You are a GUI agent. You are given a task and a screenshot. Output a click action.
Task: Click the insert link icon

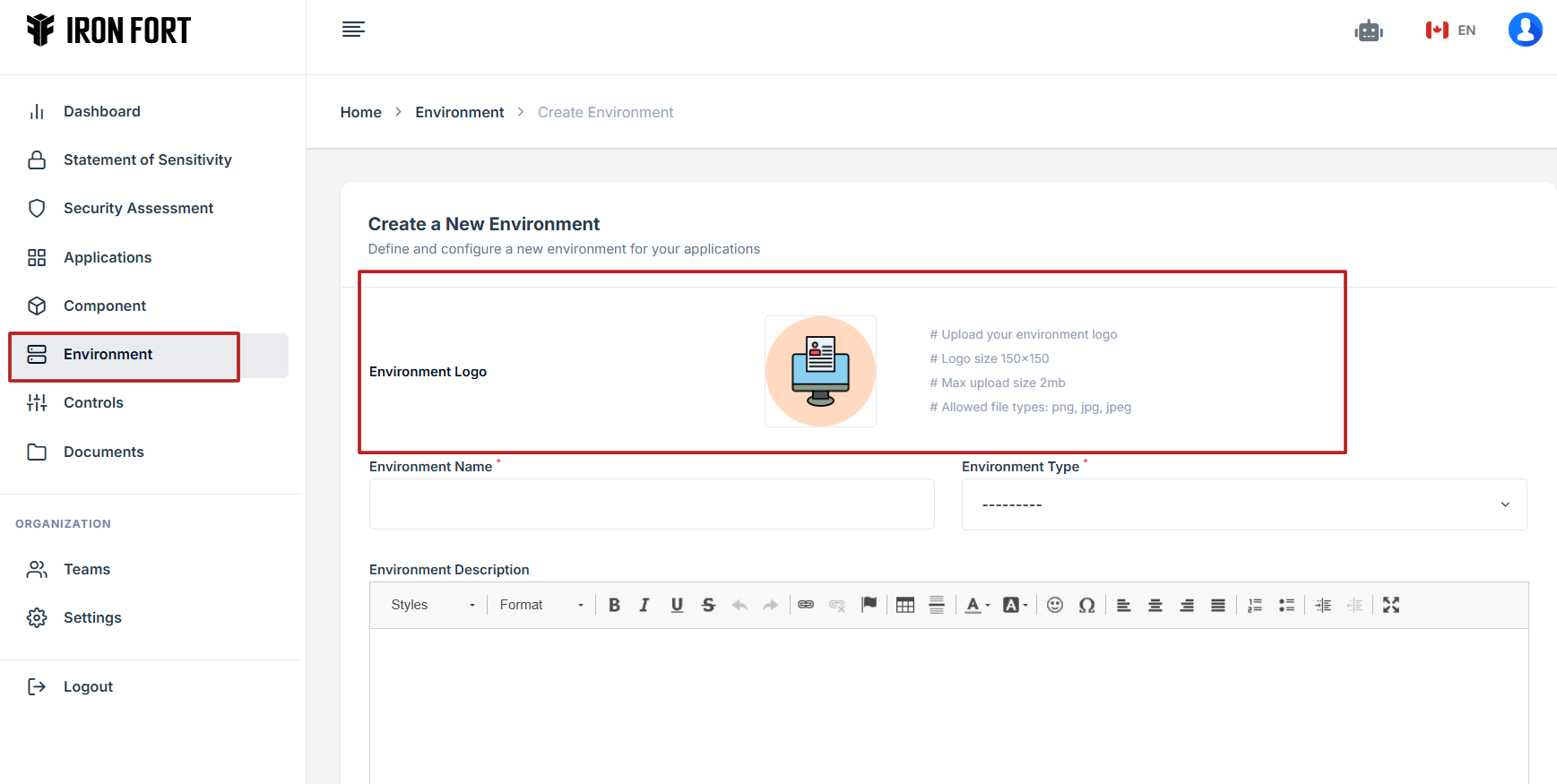click(x=806, y=605)
